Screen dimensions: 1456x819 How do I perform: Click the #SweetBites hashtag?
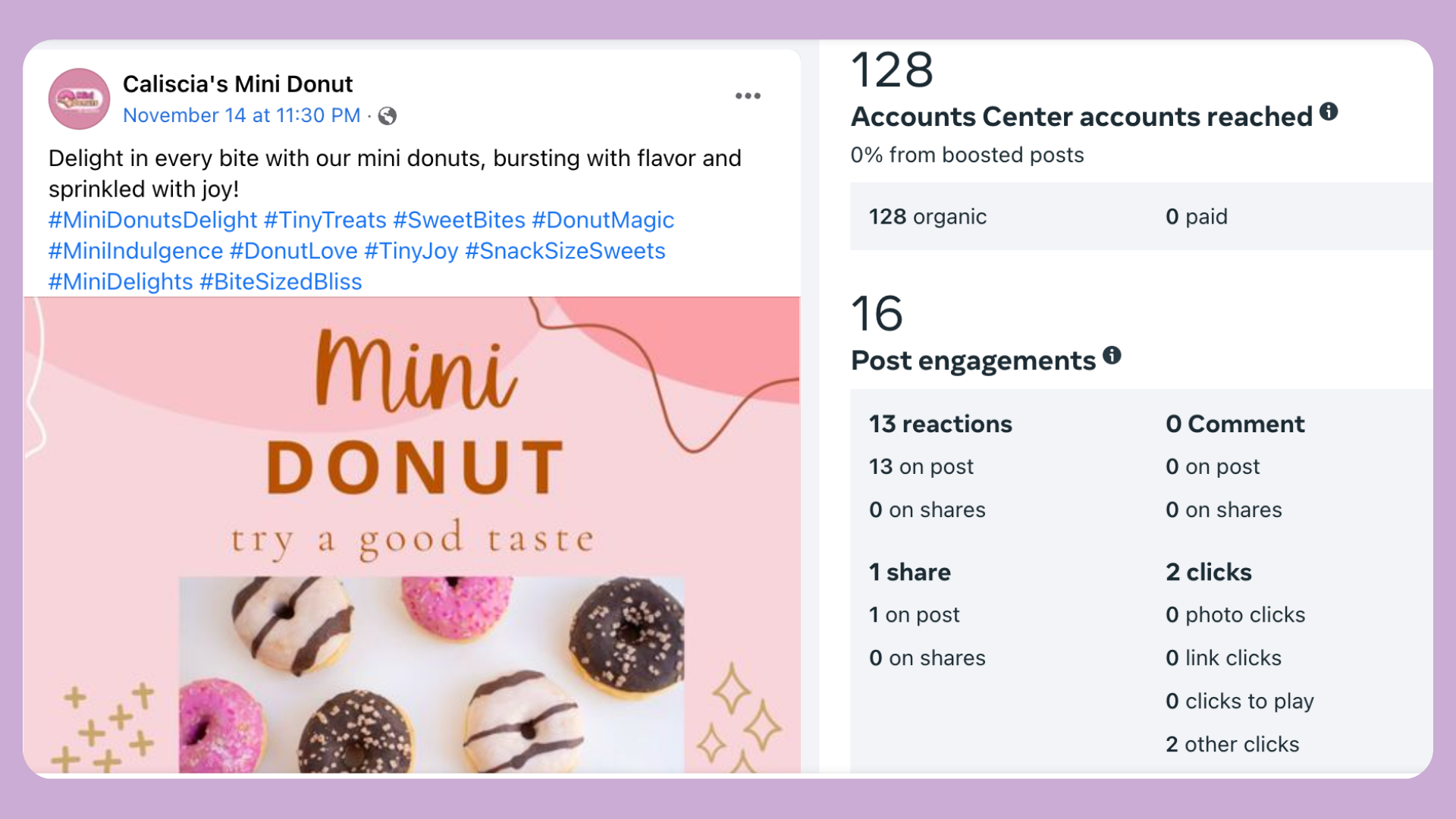(x=459, y=220)
